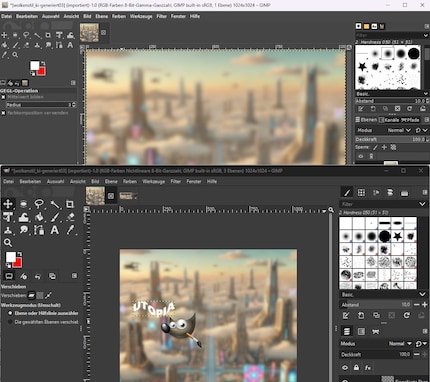
Task: Toggle layer visibility eye in upper layers panel
Action: tap(361, 156)
